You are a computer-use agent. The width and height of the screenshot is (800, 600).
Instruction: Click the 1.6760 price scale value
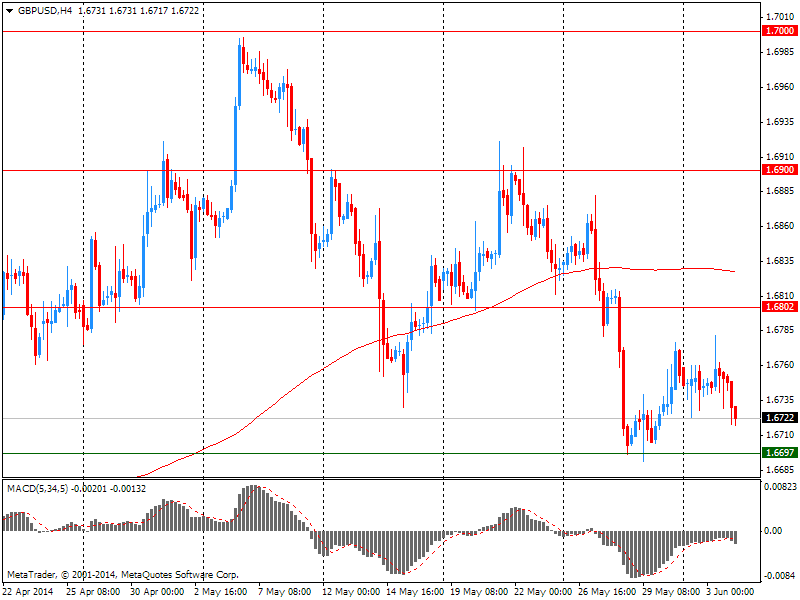click(x=780, y=365)
